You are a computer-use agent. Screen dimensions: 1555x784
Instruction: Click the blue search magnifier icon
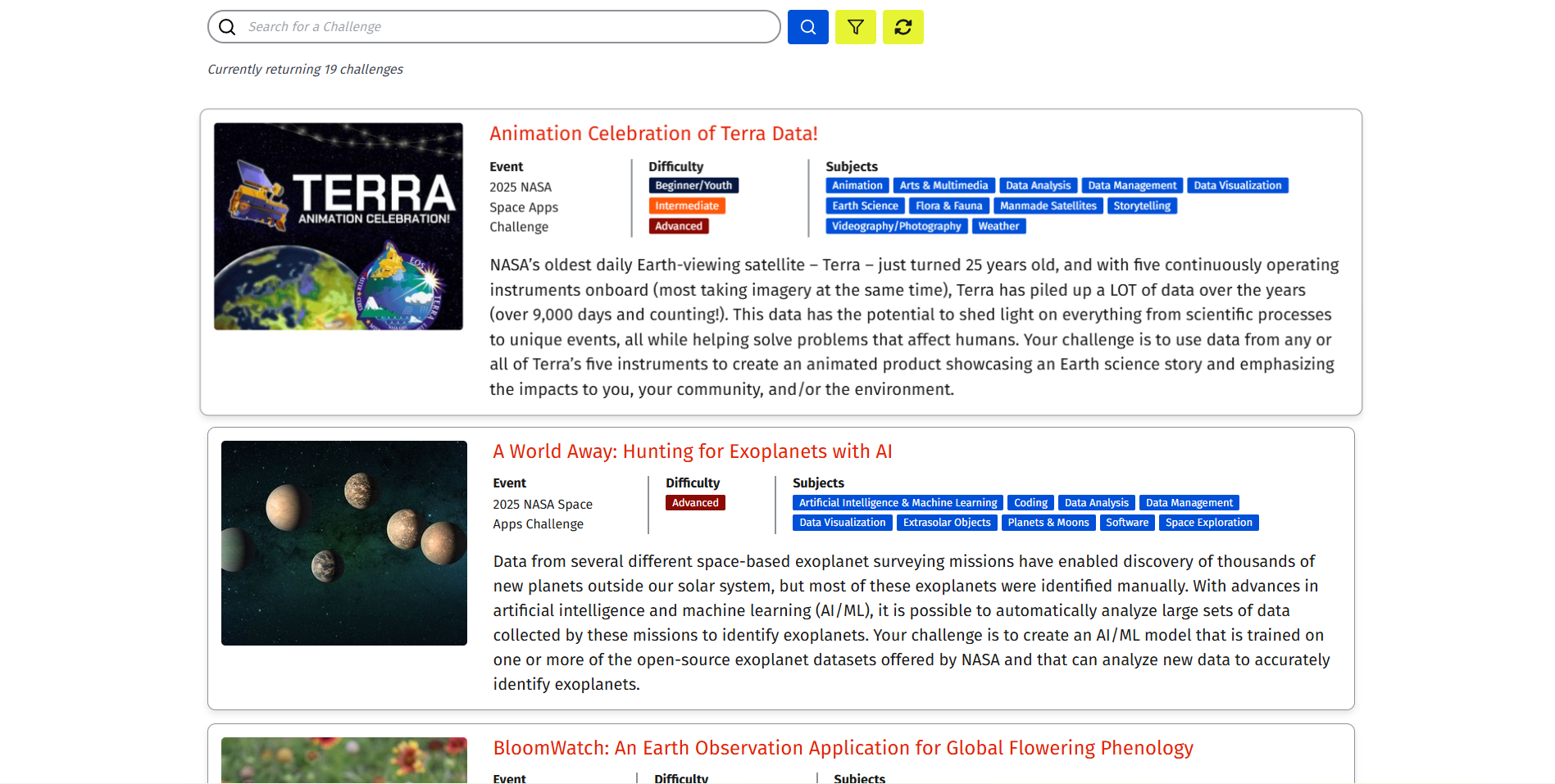point(807,26)
